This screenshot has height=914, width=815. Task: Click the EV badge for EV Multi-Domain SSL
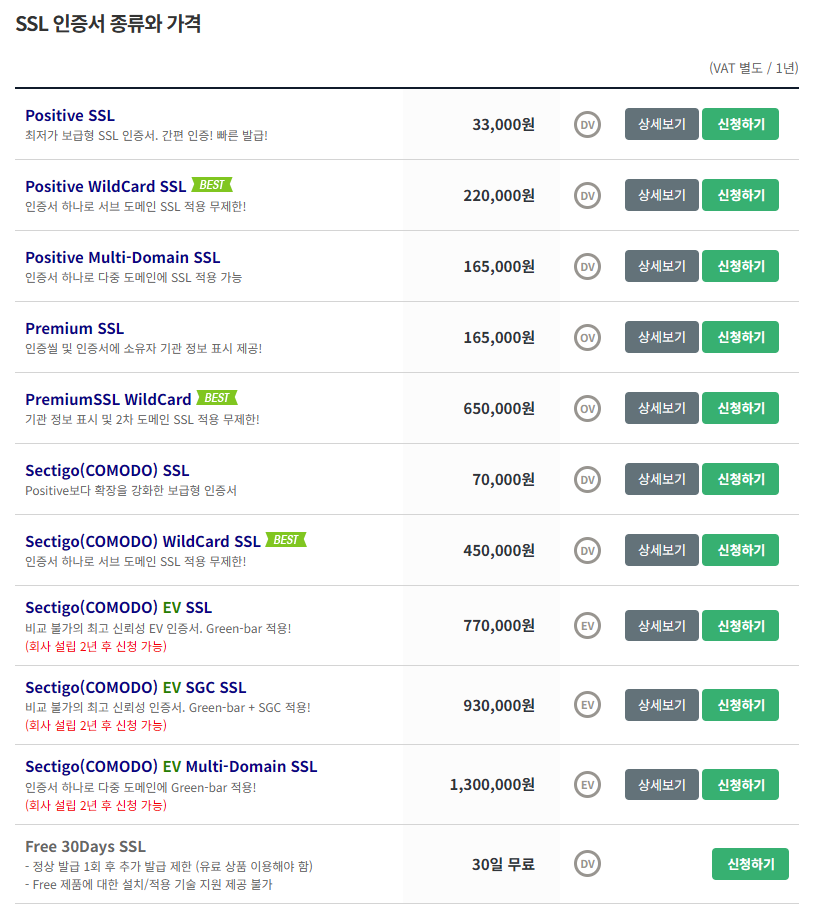587,785
